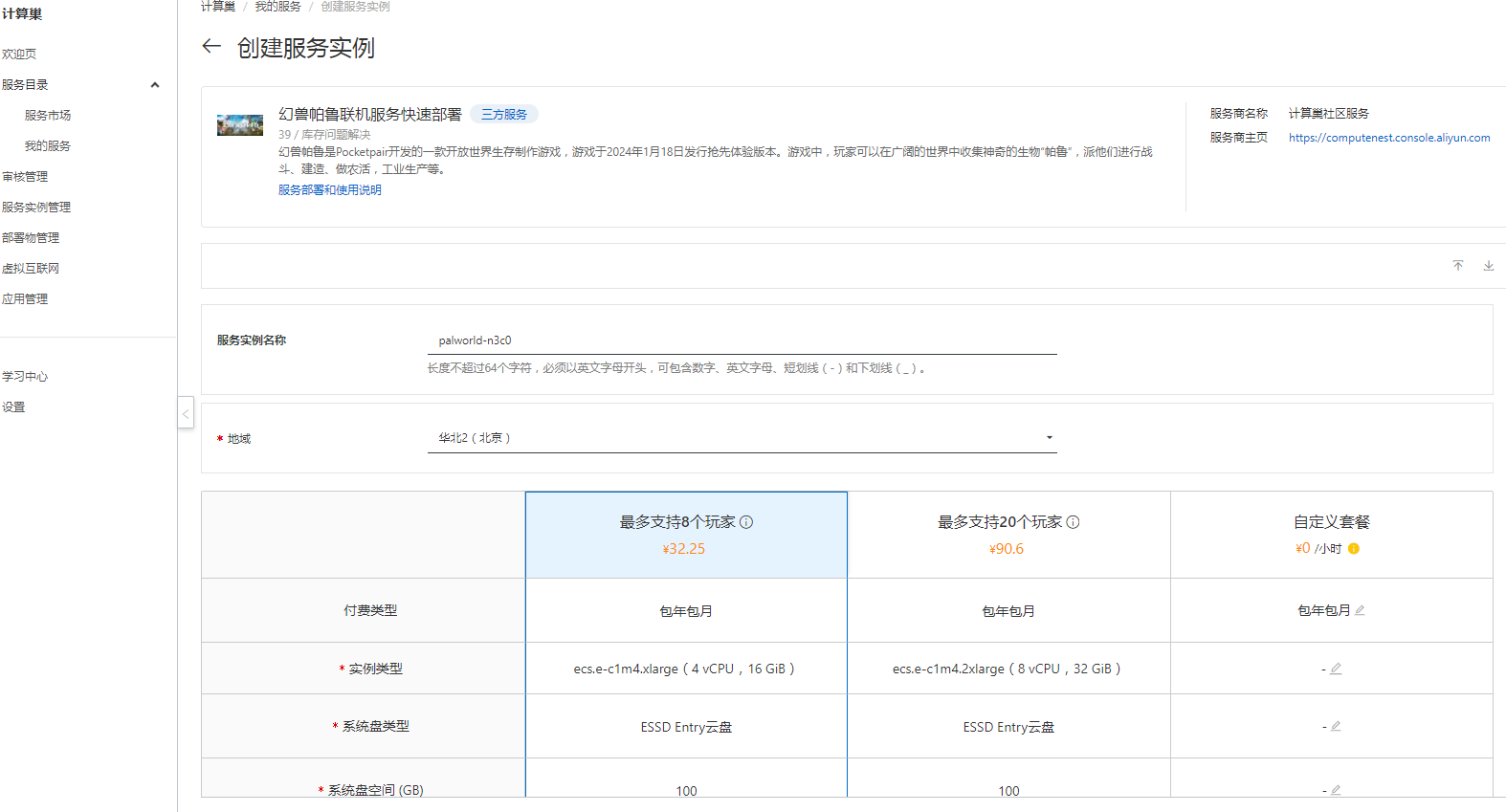
Task: Open 服务市场 in the sidebar
Action: pos(48,116)
